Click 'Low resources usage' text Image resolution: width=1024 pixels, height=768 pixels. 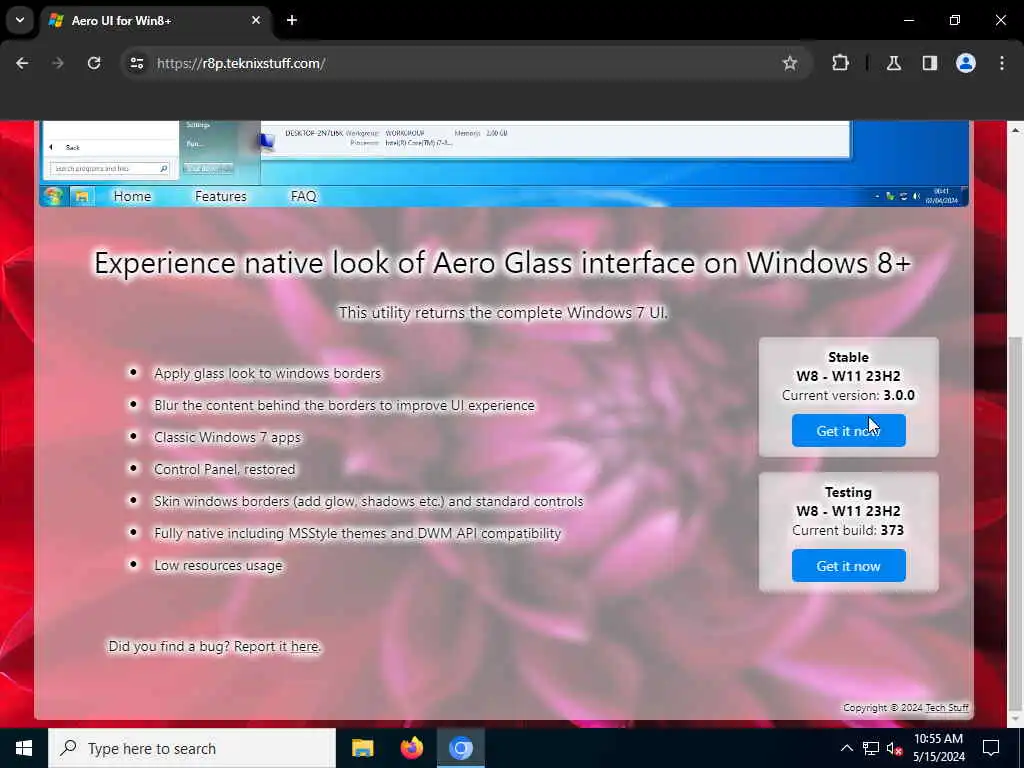coord(218,566)
